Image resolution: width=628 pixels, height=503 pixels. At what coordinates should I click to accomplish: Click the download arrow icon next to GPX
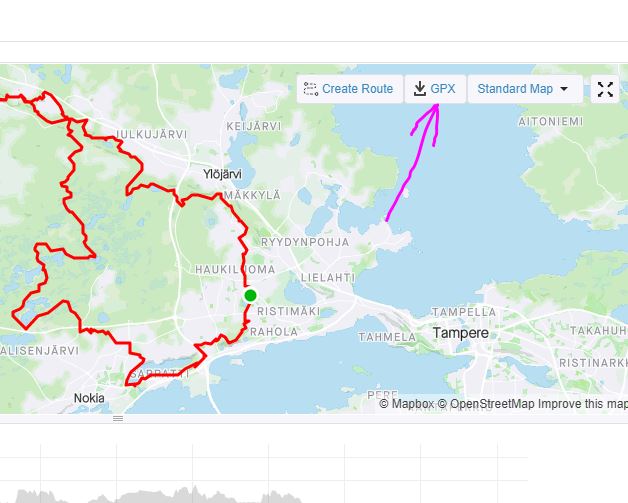coord(419,89)
